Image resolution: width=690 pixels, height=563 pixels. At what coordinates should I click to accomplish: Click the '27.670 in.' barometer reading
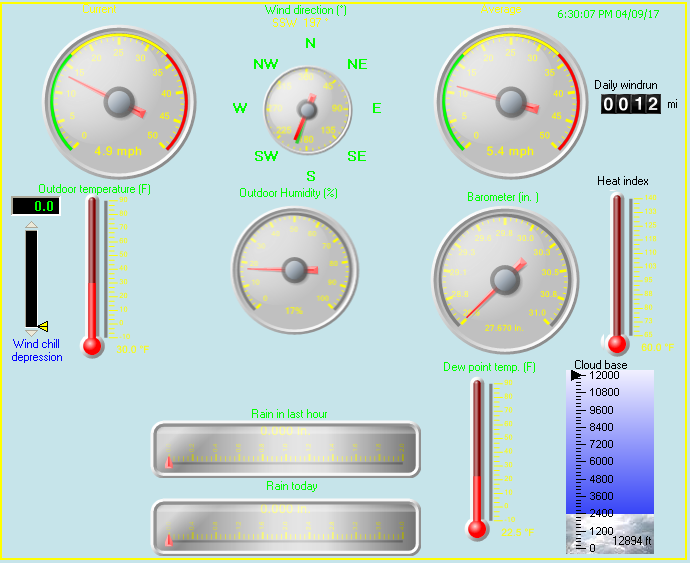click(x=504, y=328)
